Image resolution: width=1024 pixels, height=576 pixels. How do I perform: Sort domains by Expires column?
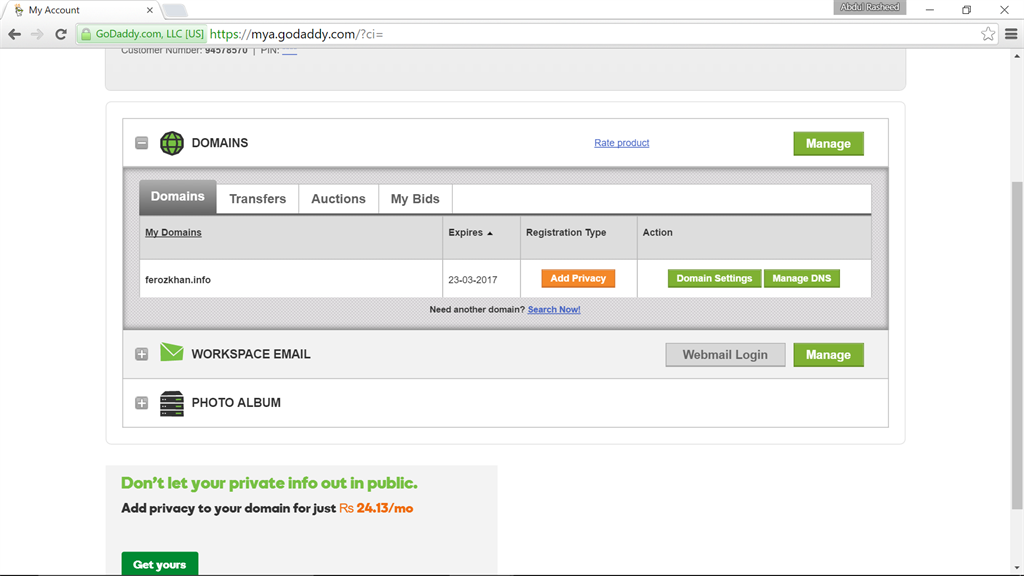tap(470, 232)
